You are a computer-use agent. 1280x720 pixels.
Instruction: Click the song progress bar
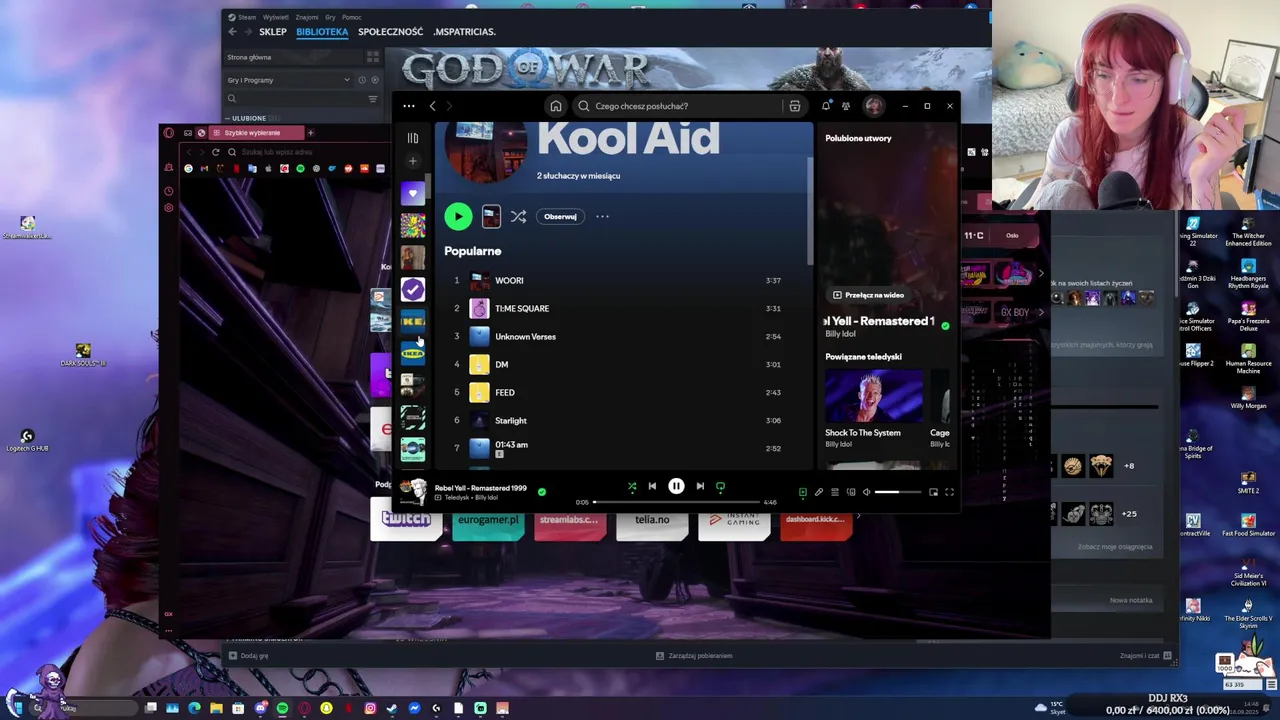click(676, 502)
